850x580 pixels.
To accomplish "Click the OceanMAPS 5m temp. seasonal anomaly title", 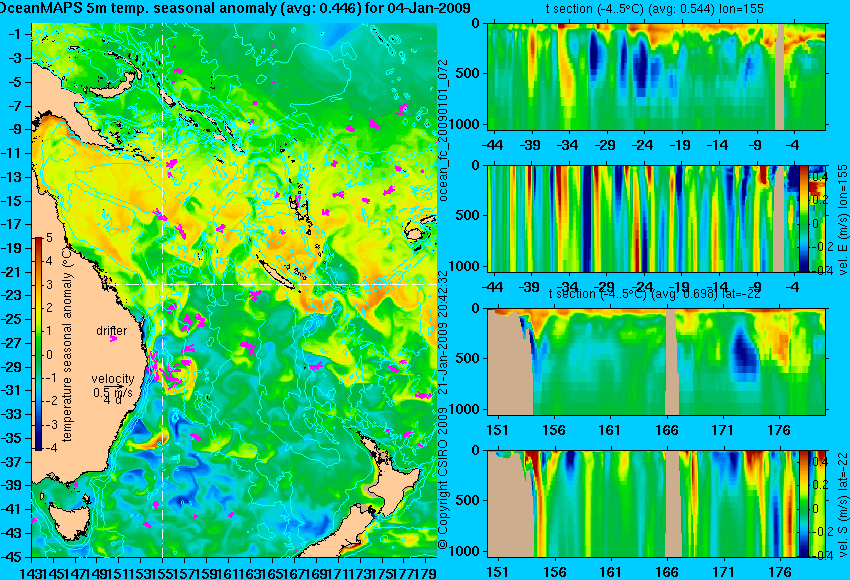I will (235, 8).
